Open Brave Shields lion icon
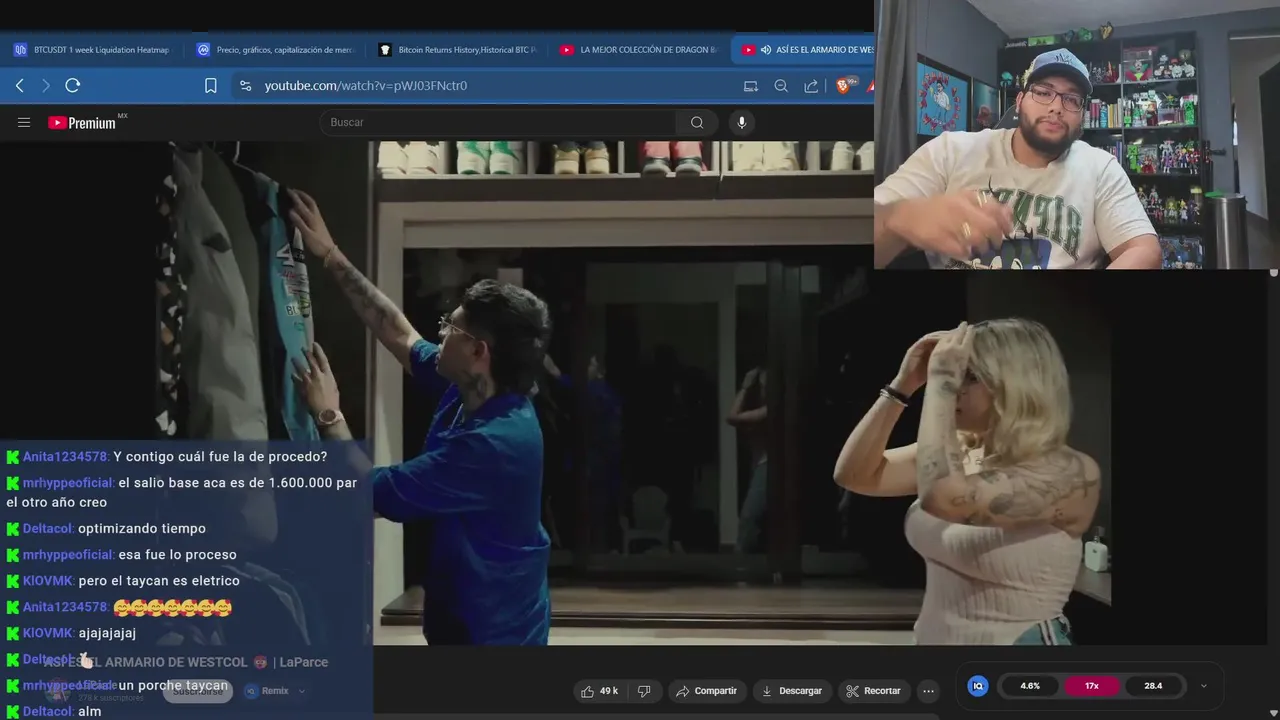 click(843, 86)
